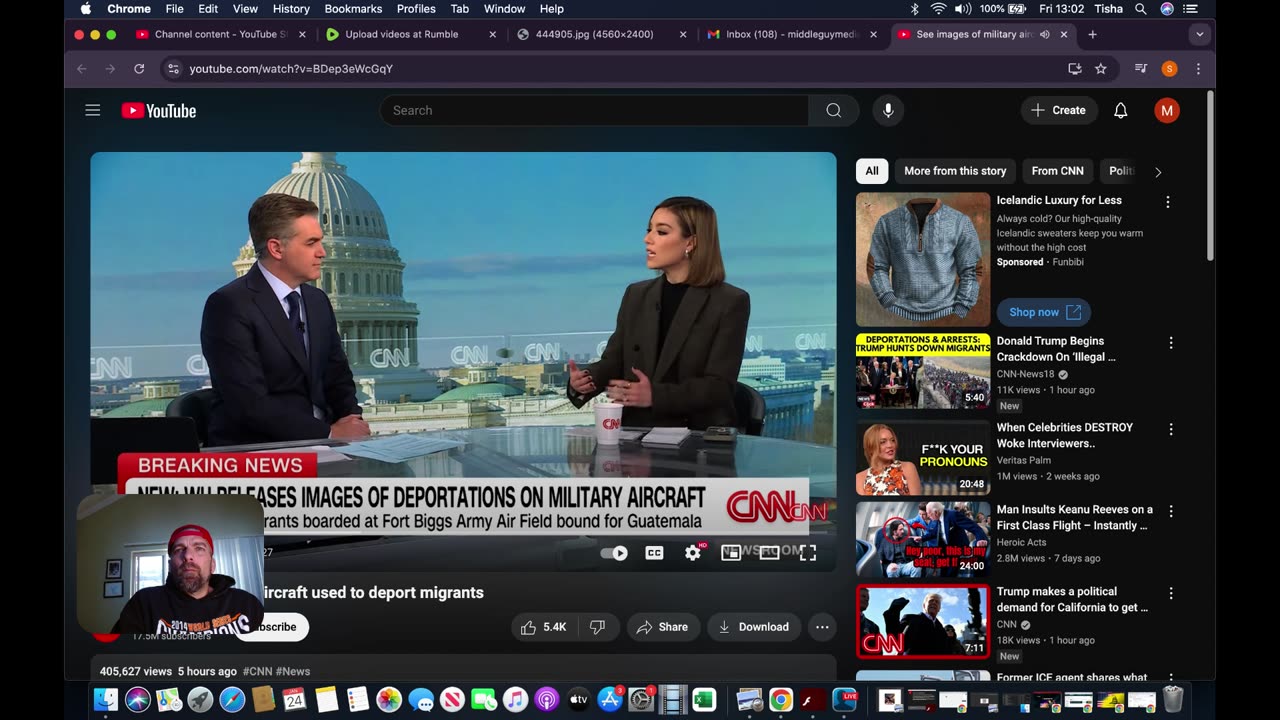Go to the YouTube home logo

pos(159,111)
